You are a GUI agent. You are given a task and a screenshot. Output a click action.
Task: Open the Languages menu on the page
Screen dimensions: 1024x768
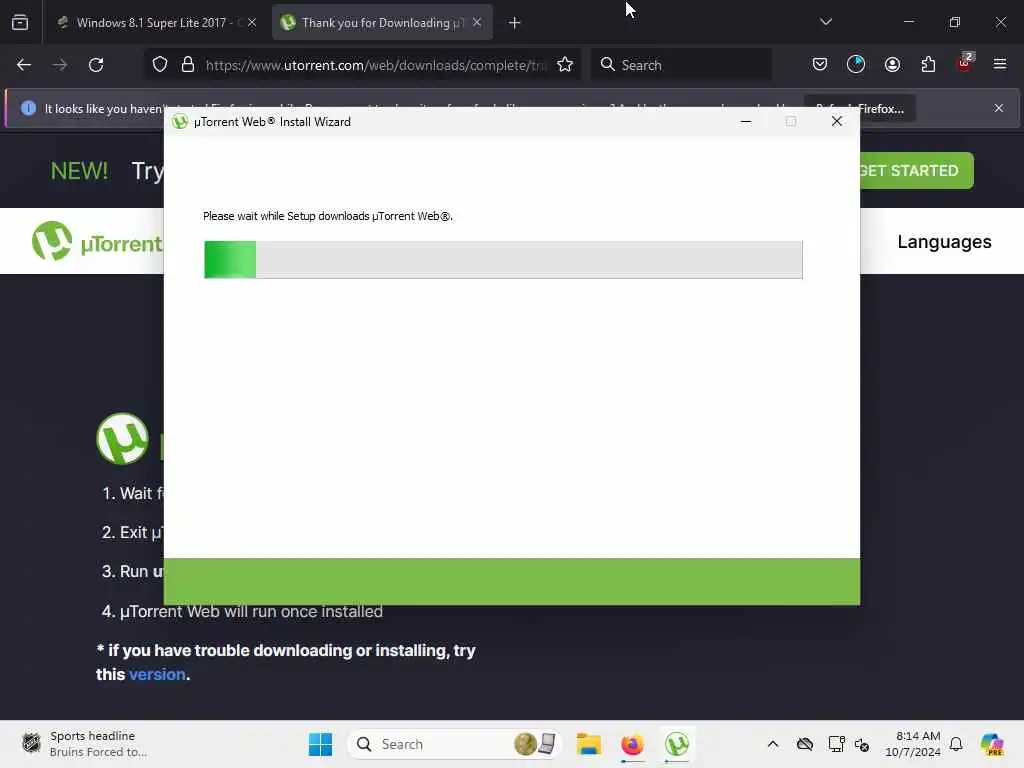tap(944, 242)
